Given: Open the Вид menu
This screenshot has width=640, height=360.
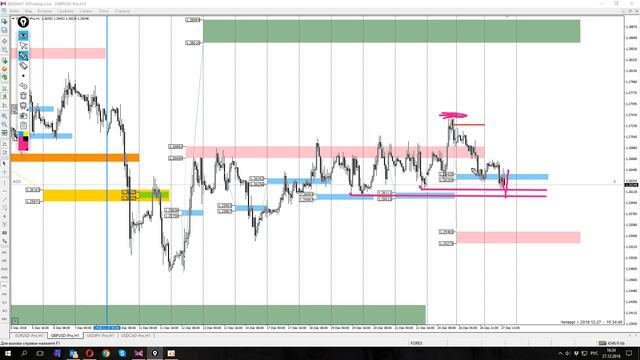Looking at the screenshot, I should 29,11.
